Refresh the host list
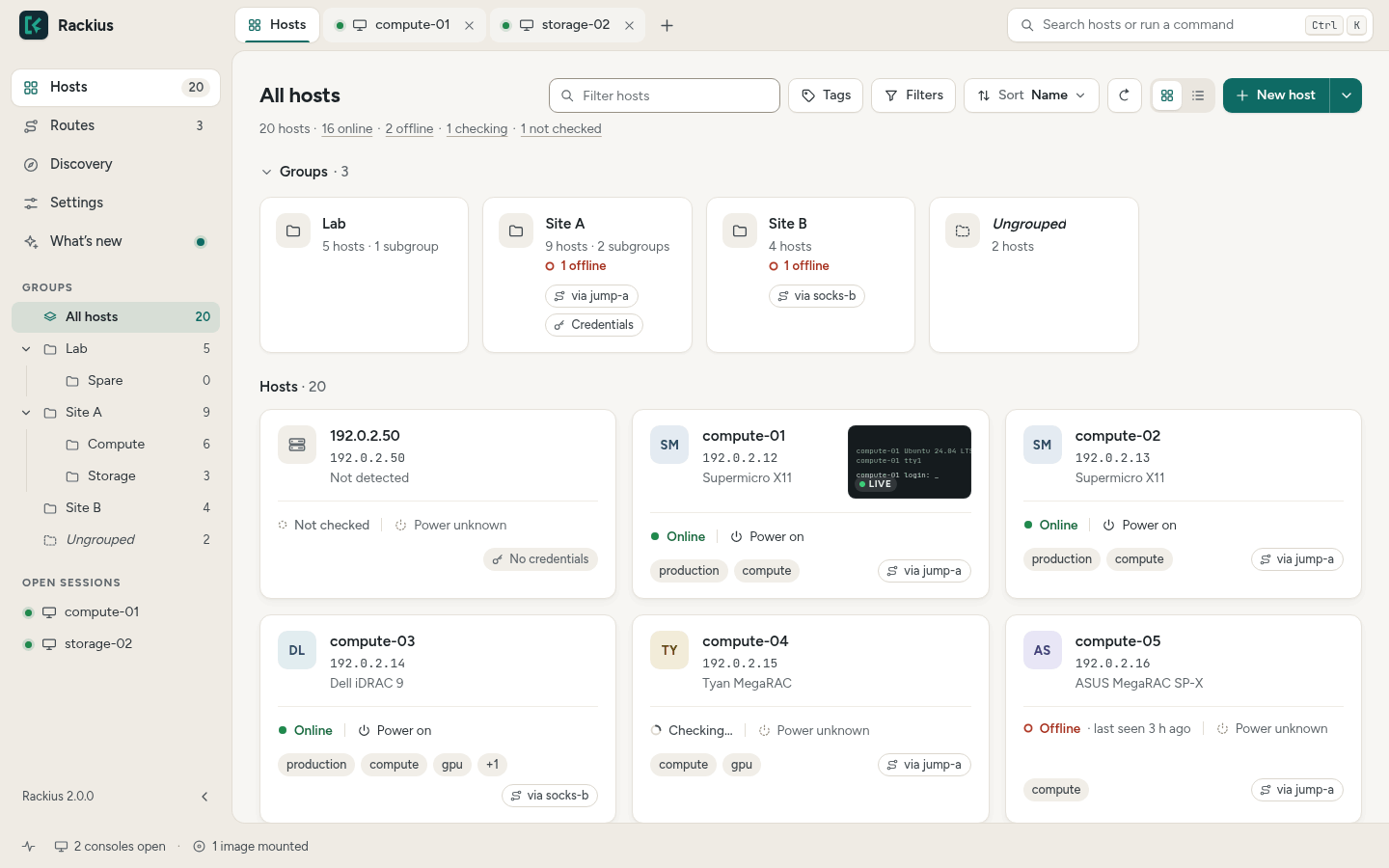Screen dimensions: 1389x868 1125,95
